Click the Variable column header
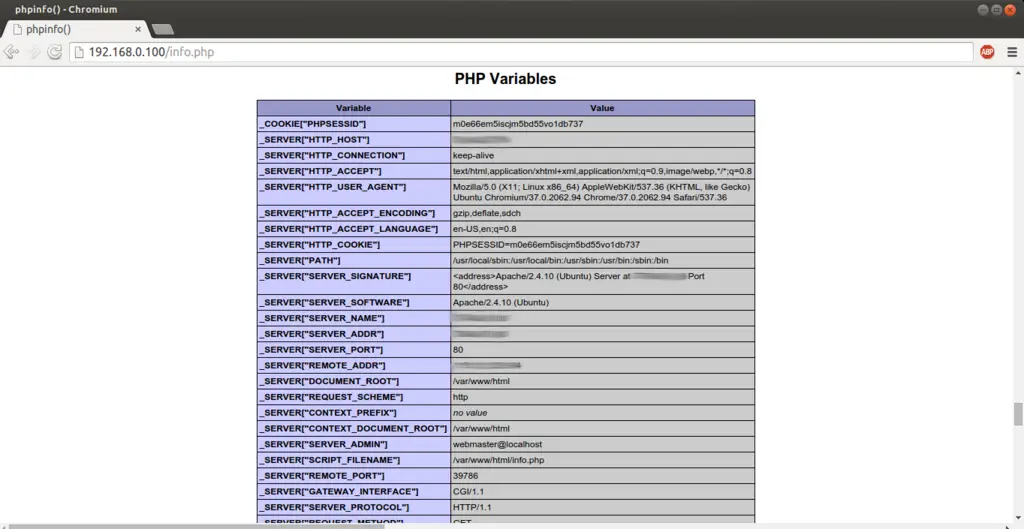Screen dimensions: 1024x529 pos(353,108)
